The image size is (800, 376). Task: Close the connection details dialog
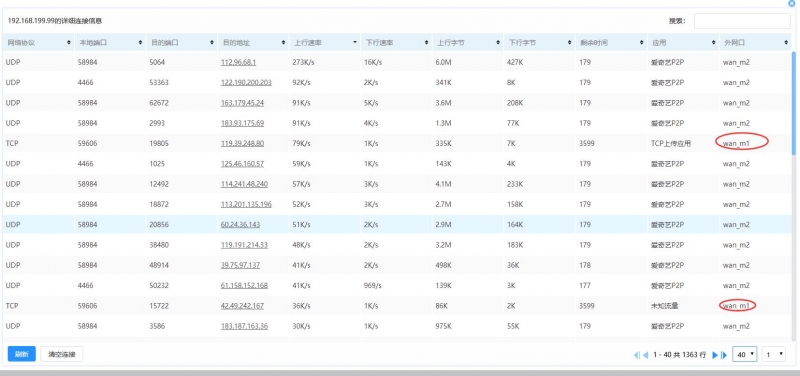pos(791,3)
